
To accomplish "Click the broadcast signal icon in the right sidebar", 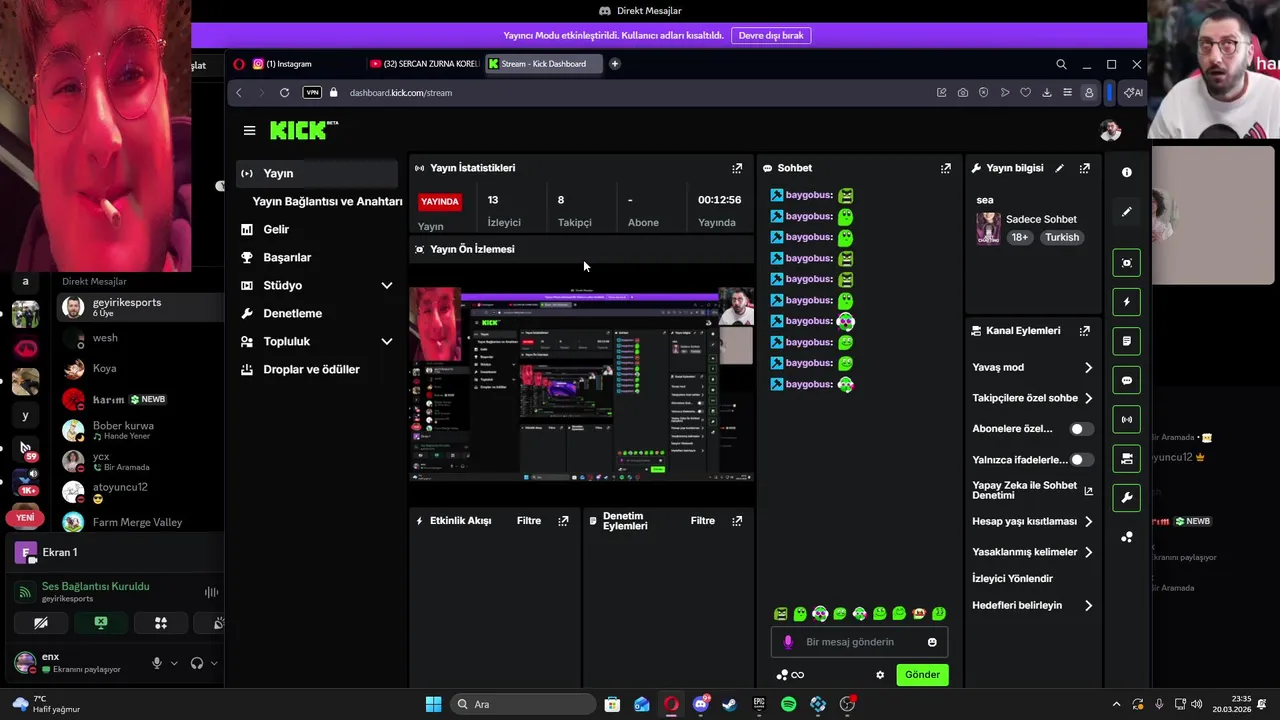I will click(x=1126, y=419).
